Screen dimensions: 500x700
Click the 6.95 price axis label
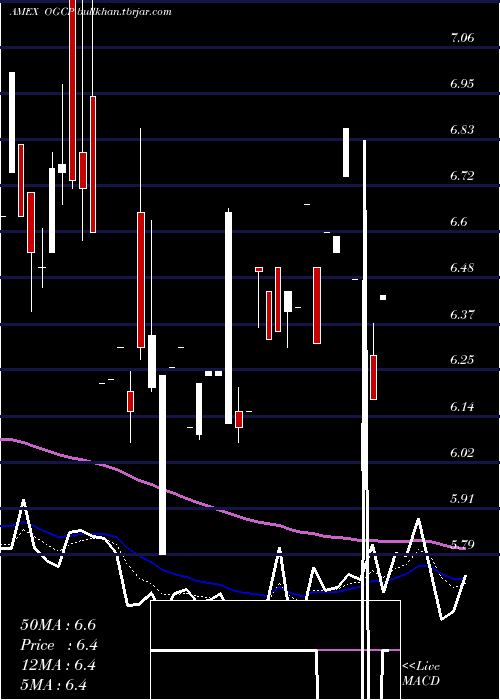click(x=462, y=84)
